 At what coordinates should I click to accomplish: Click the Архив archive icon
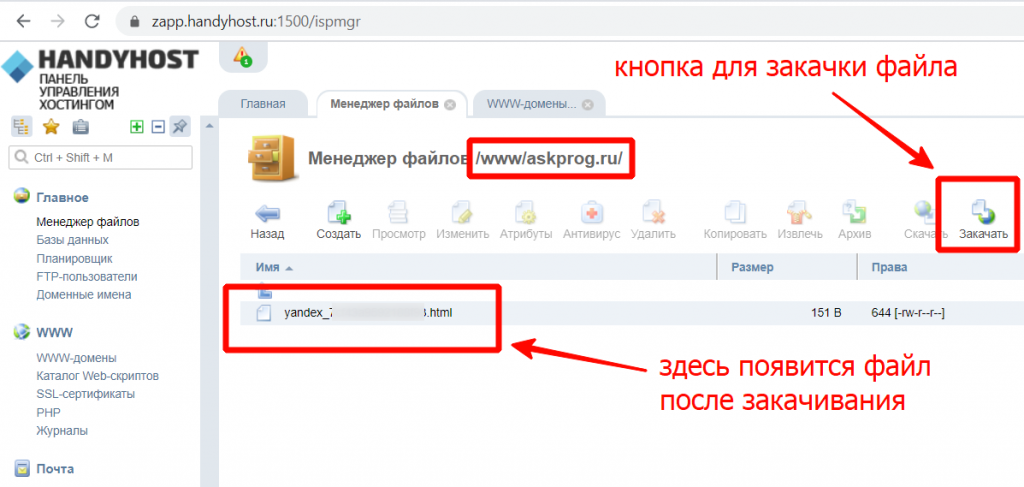coord(855,212)
